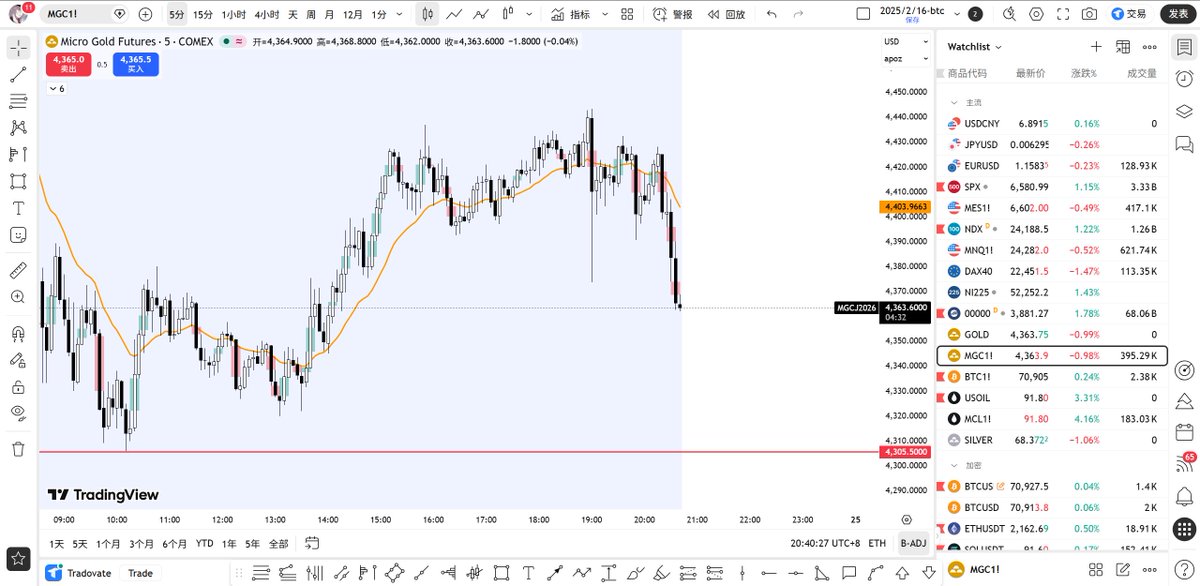Open the pattern tools icon
Viewport: 1200px width, 586px height.
18,128
